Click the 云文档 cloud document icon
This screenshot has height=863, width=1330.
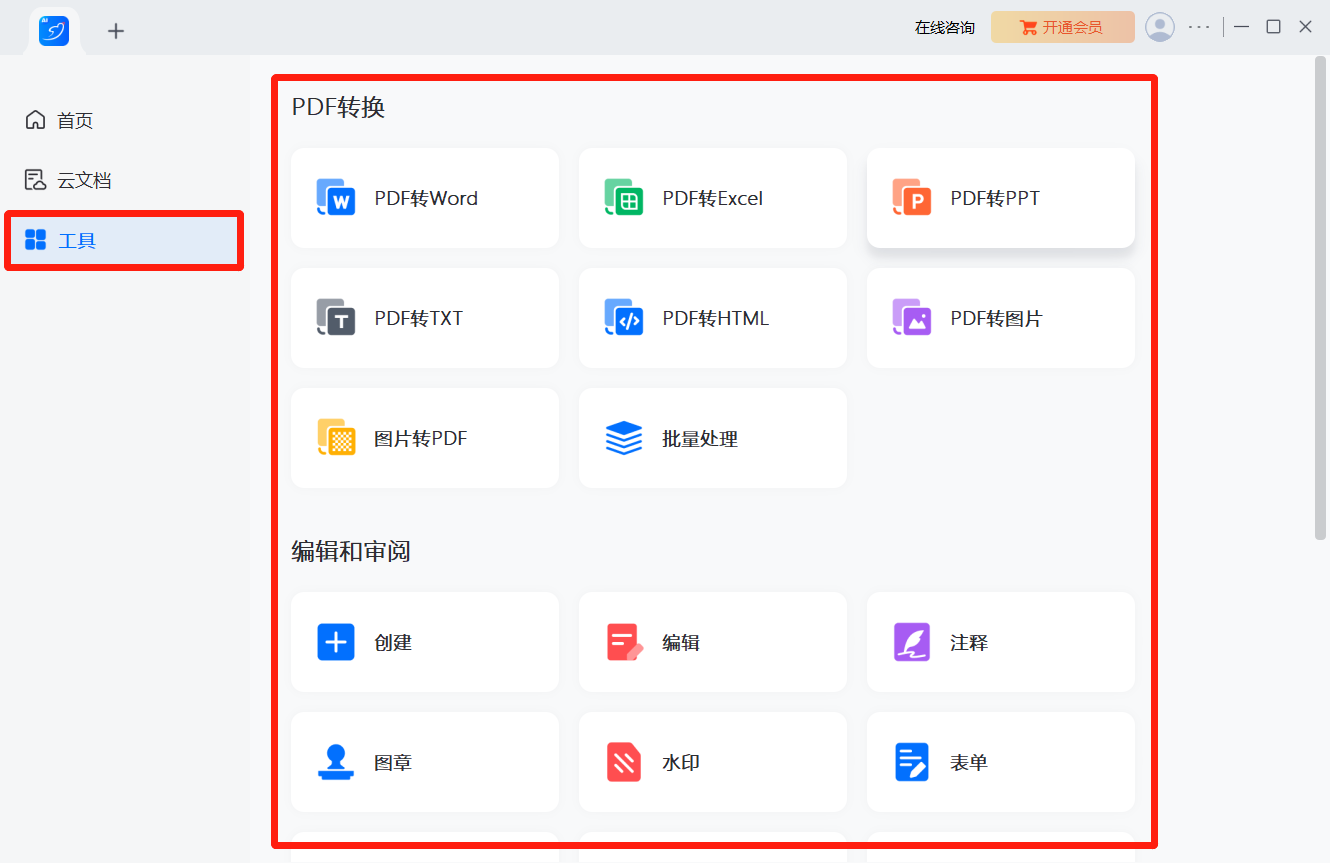[x=36, y=180]
